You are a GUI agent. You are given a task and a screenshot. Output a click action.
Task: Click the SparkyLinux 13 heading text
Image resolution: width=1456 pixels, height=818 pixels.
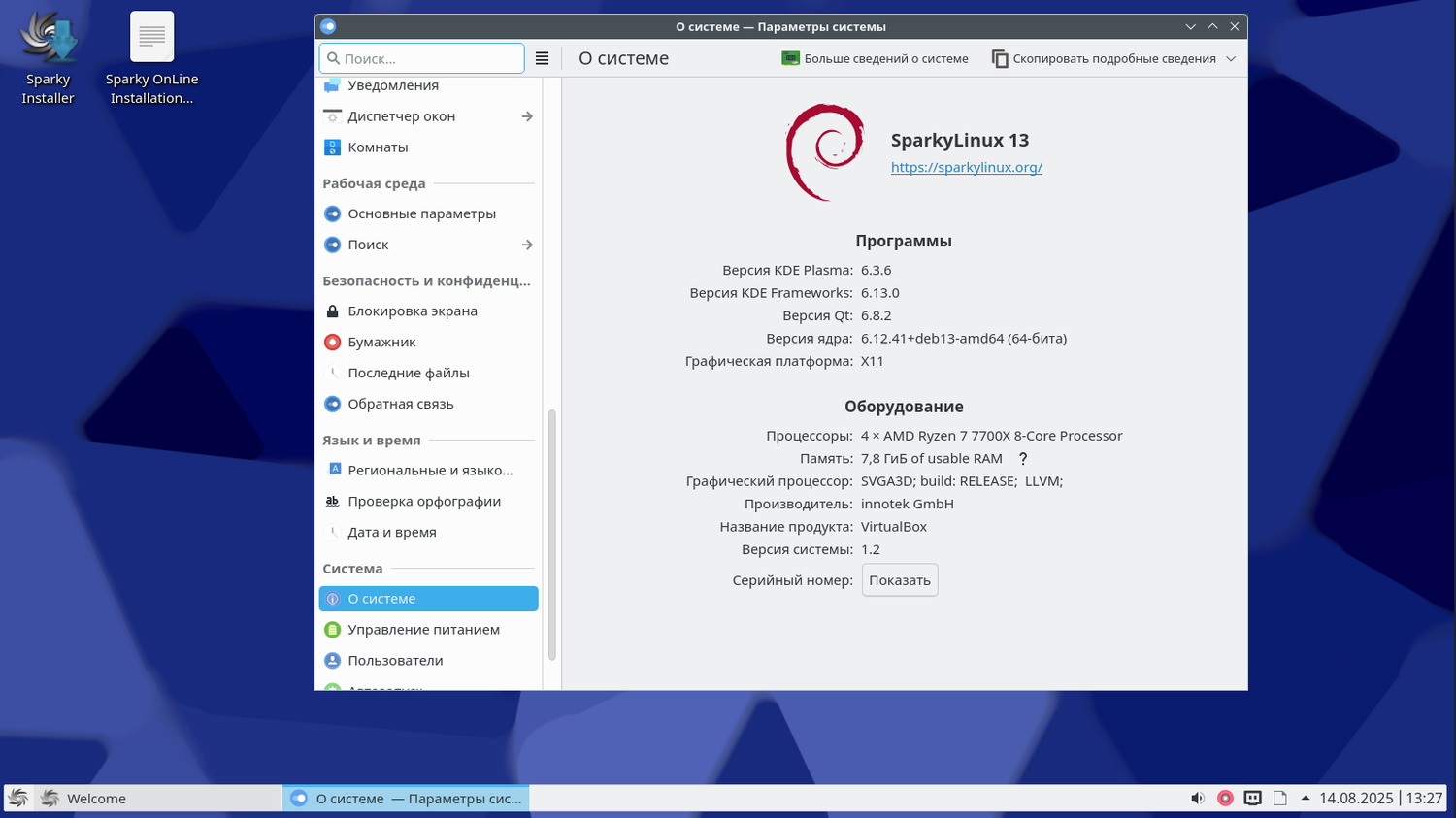[960, 141]
